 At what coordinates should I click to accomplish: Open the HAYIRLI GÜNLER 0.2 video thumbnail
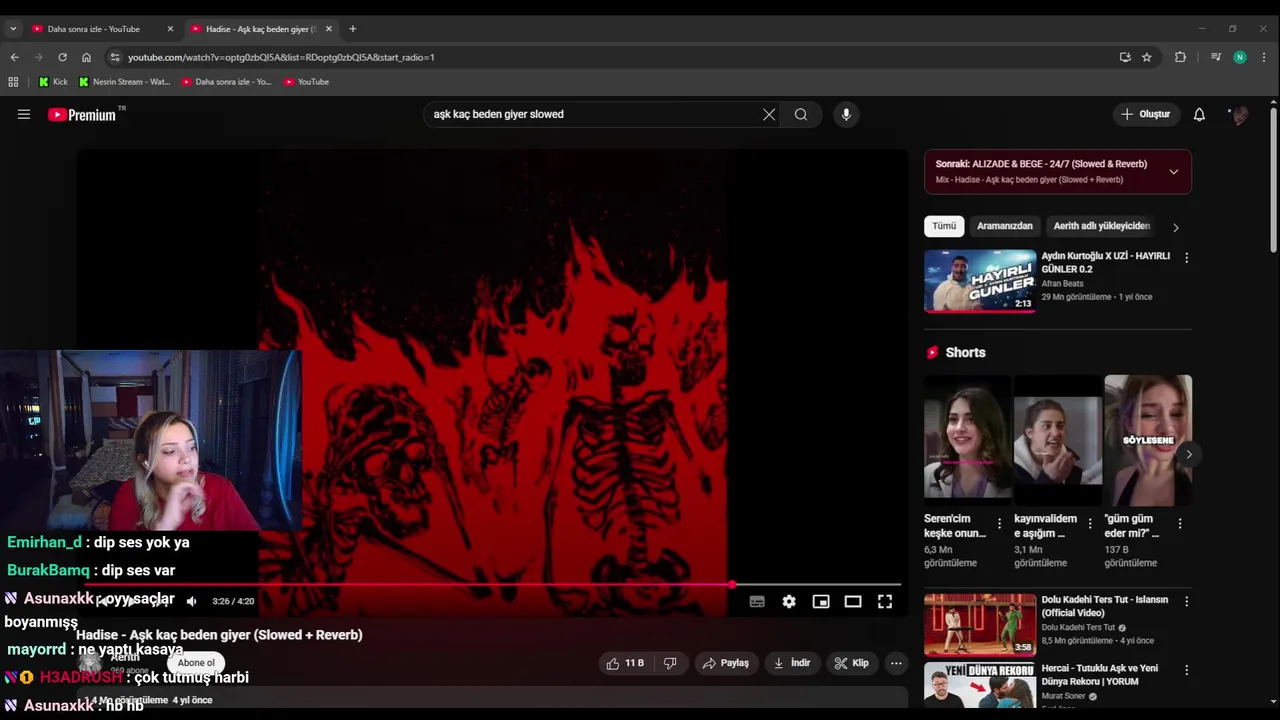[980, 281]
